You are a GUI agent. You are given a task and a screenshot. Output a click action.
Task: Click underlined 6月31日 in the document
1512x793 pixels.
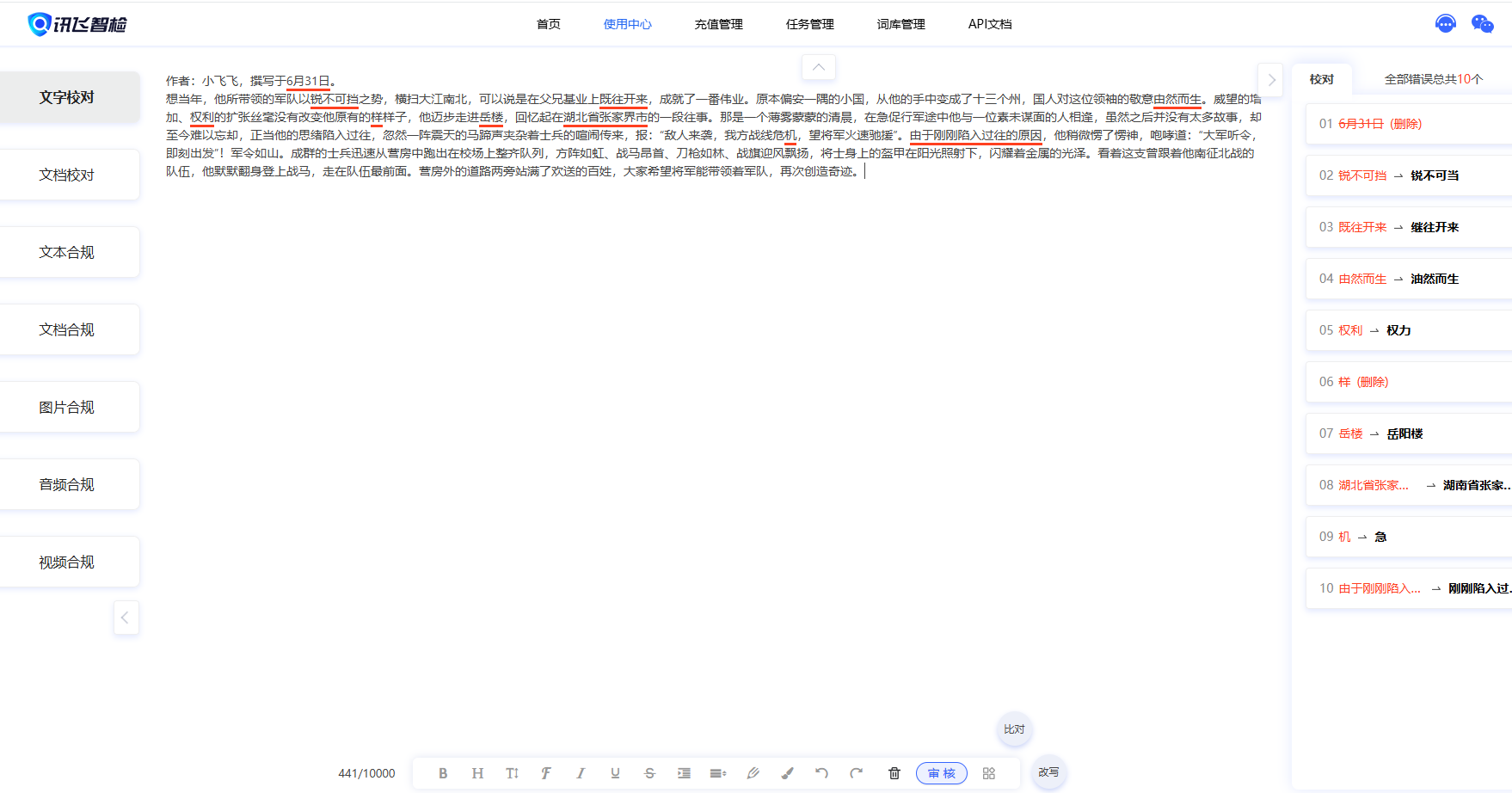[x=308, y=81]
